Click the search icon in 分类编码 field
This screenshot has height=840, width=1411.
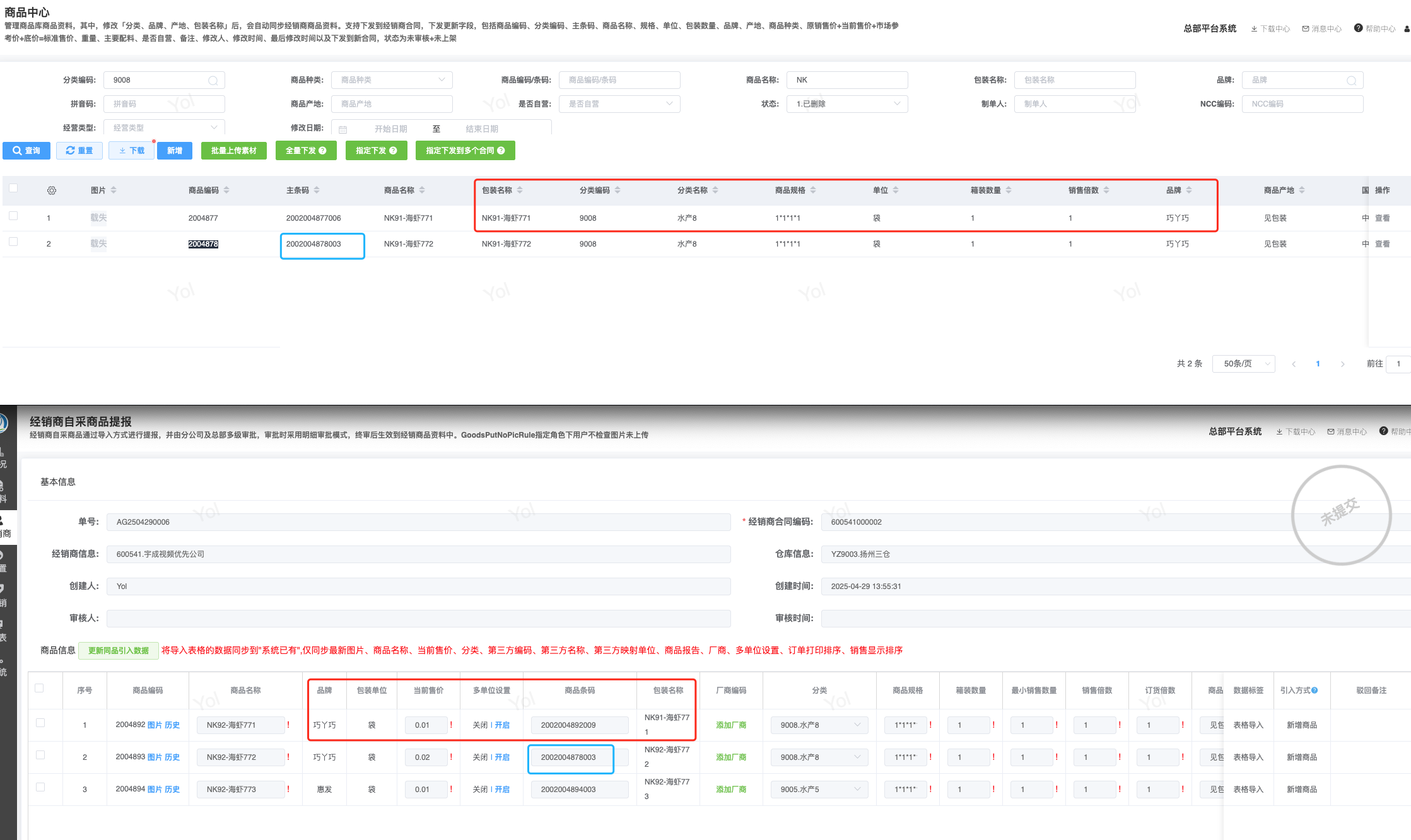[x=213, y=81]
